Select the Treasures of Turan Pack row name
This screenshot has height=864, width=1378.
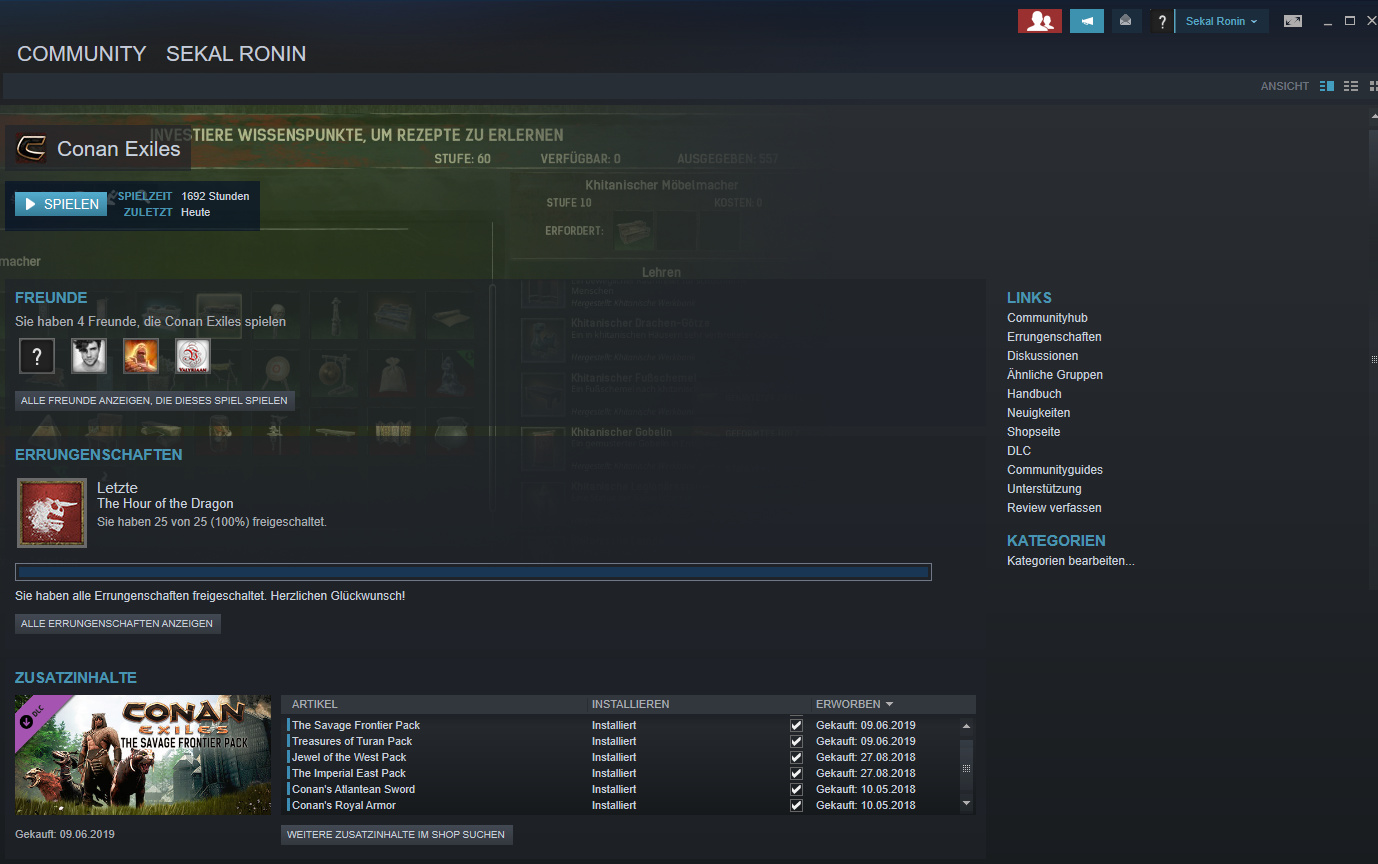pos(352,741)
